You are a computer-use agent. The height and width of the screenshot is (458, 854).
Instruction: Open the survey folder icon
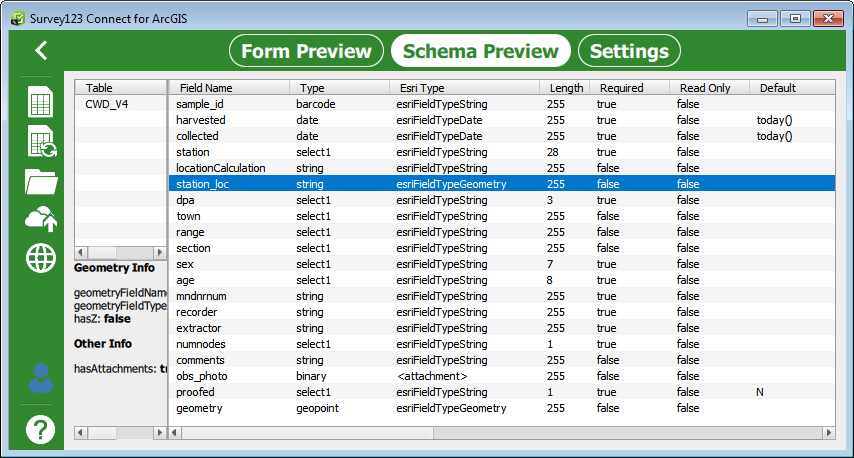click(x=41, y=182)
